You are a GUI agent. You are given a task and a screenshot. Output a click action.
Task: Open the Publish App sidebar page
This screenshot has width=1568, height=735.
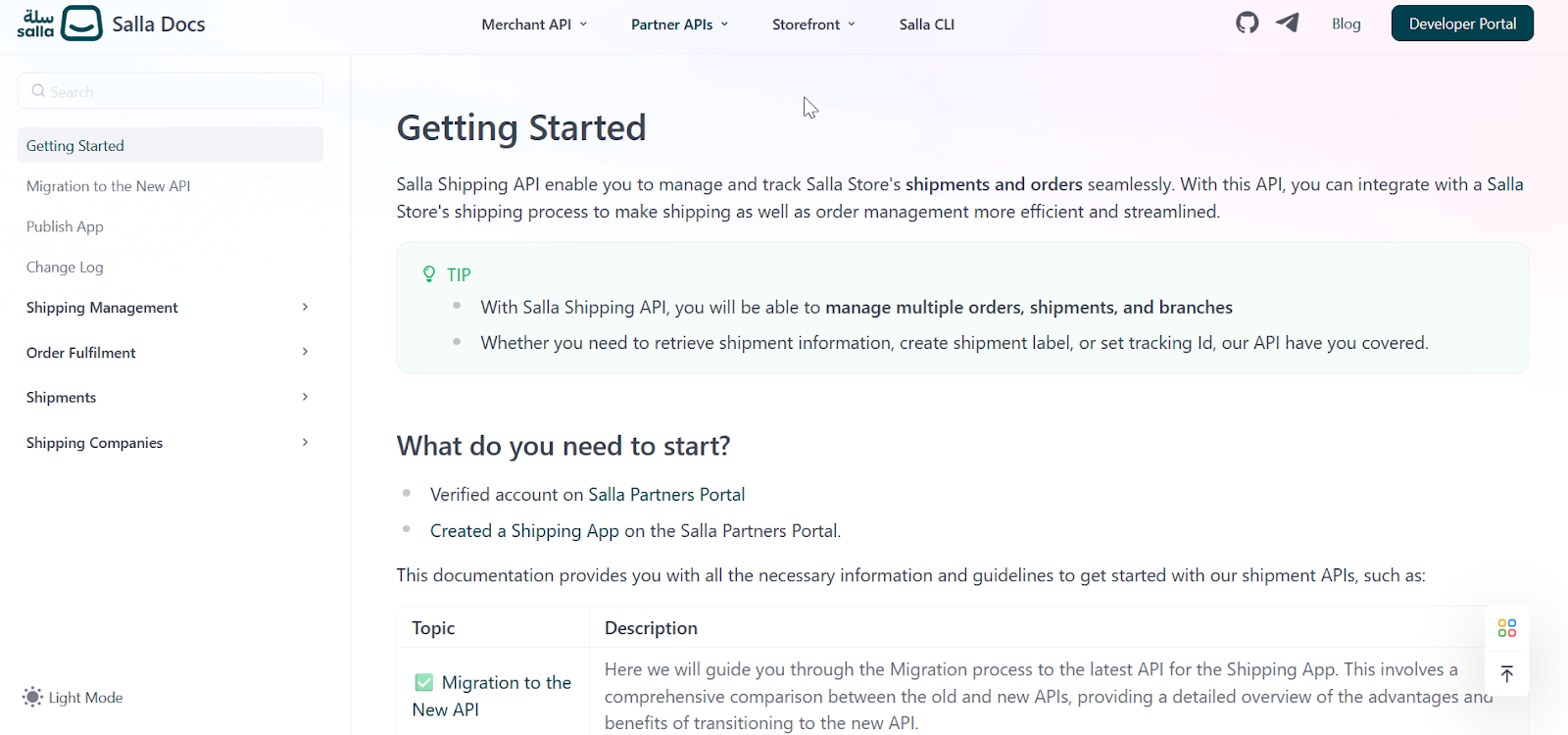[x=65, y=226]
